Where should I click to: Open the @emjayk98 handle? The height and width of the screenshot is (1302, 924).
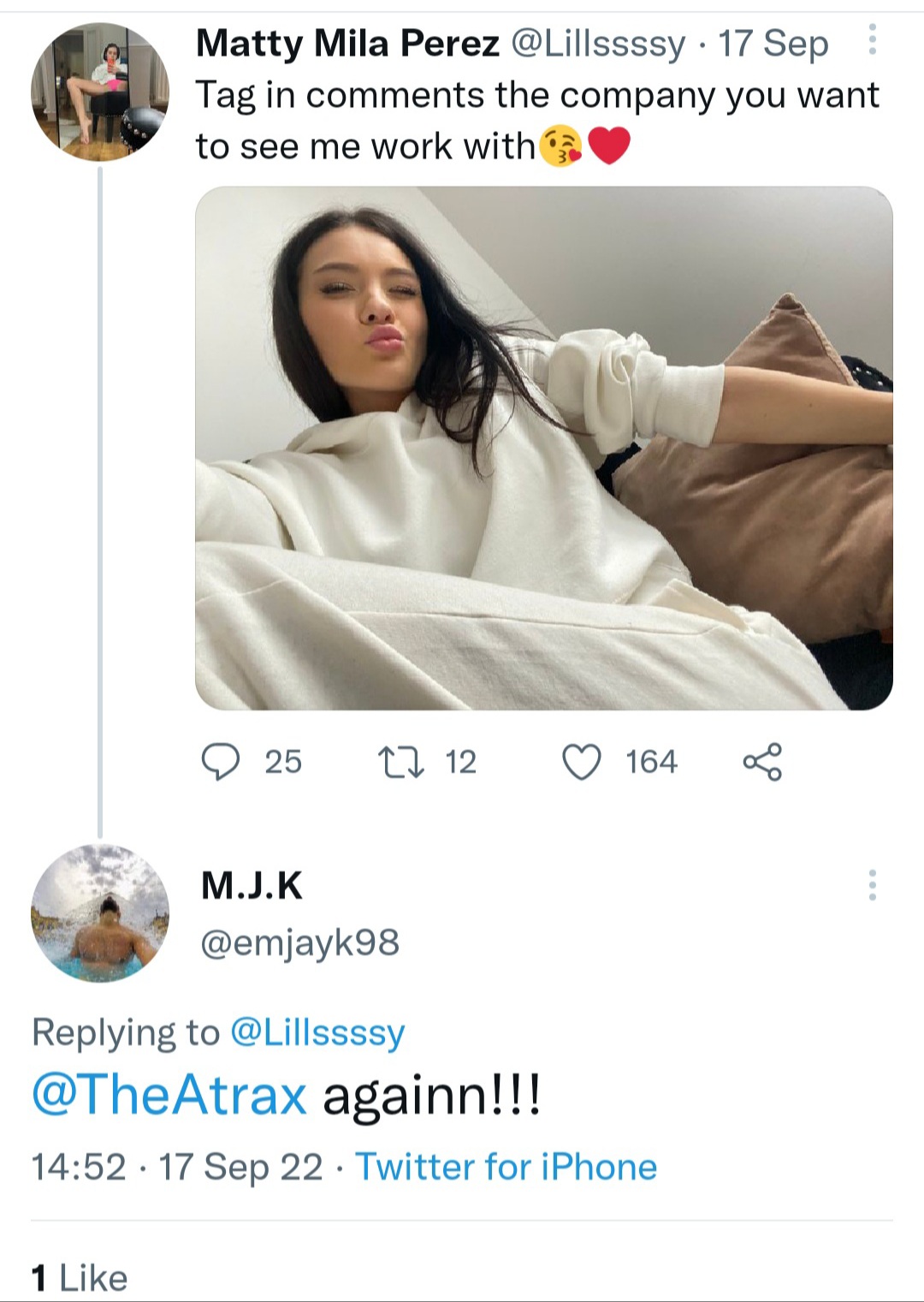(x=299, y=942)
